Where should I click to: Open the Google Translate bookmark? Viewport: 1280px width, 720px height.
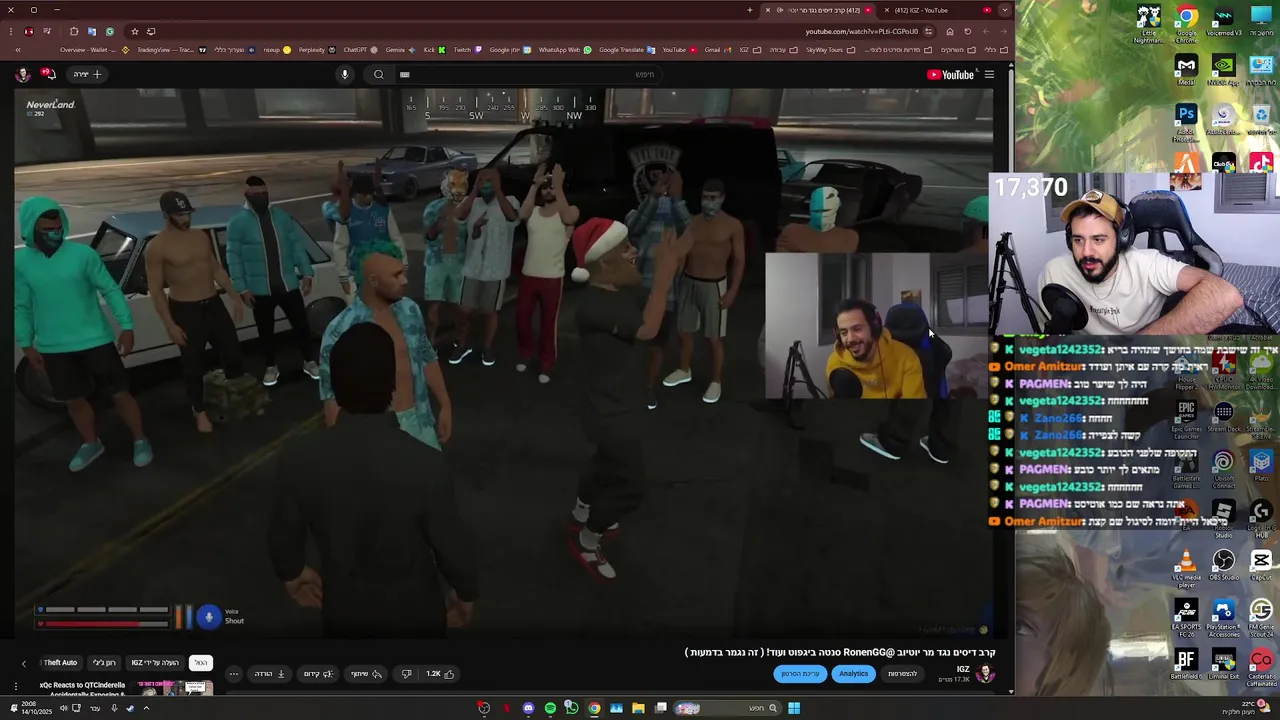626,50
